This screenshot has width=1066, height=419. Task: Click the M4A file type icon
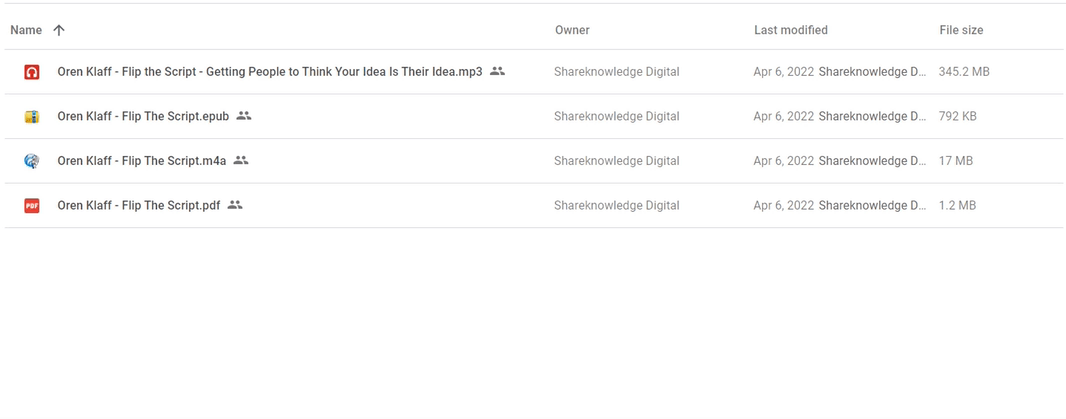[32, 161]
